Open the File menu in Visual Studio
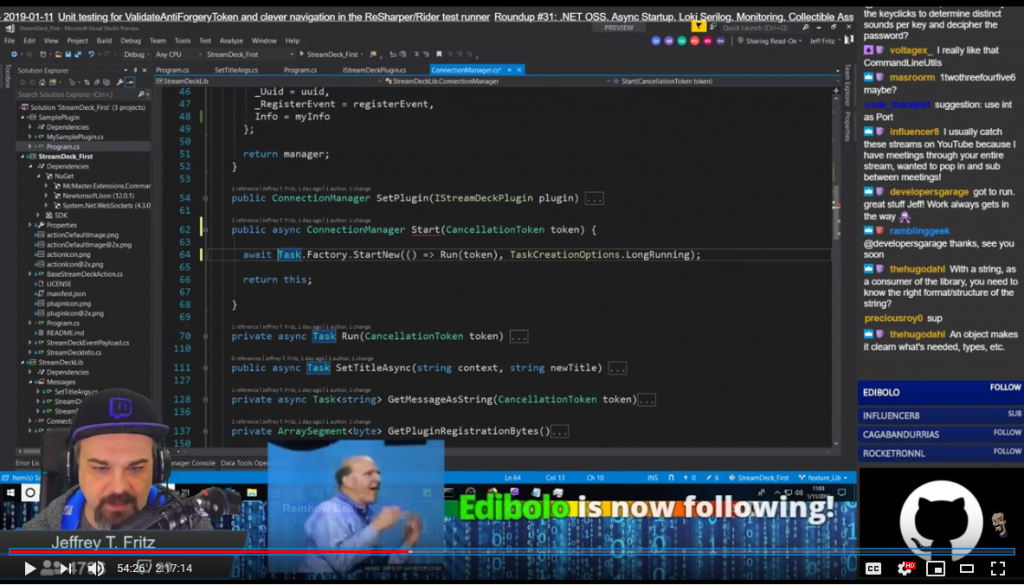 click(10, 40)
